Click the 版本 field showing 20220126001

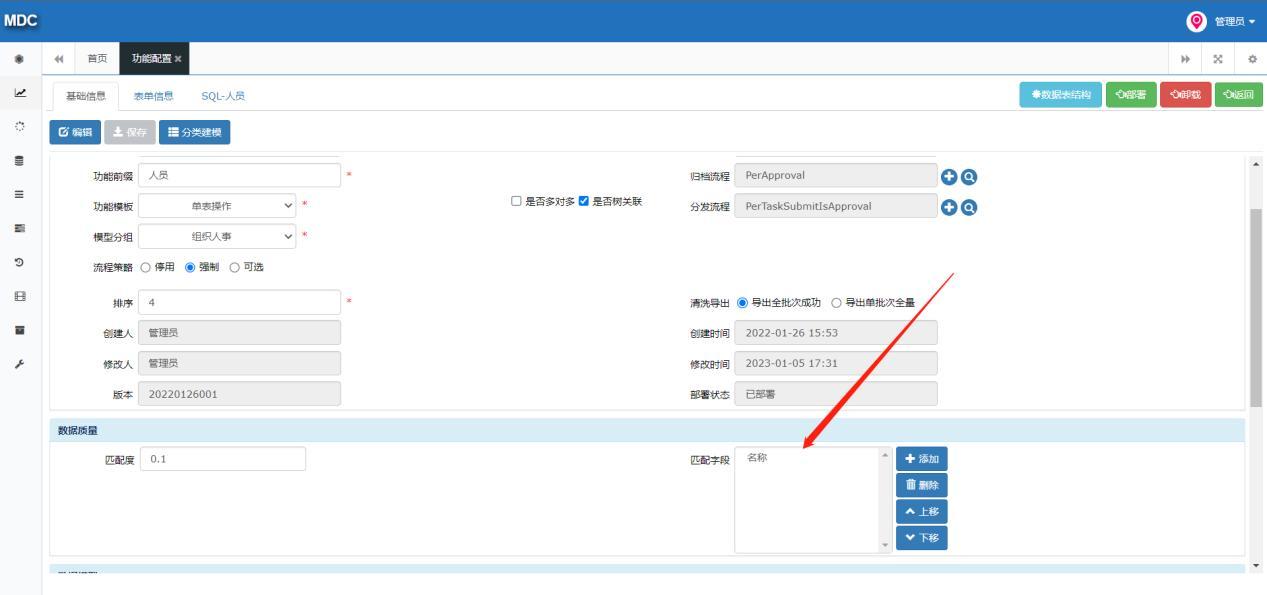click(239, 394)
